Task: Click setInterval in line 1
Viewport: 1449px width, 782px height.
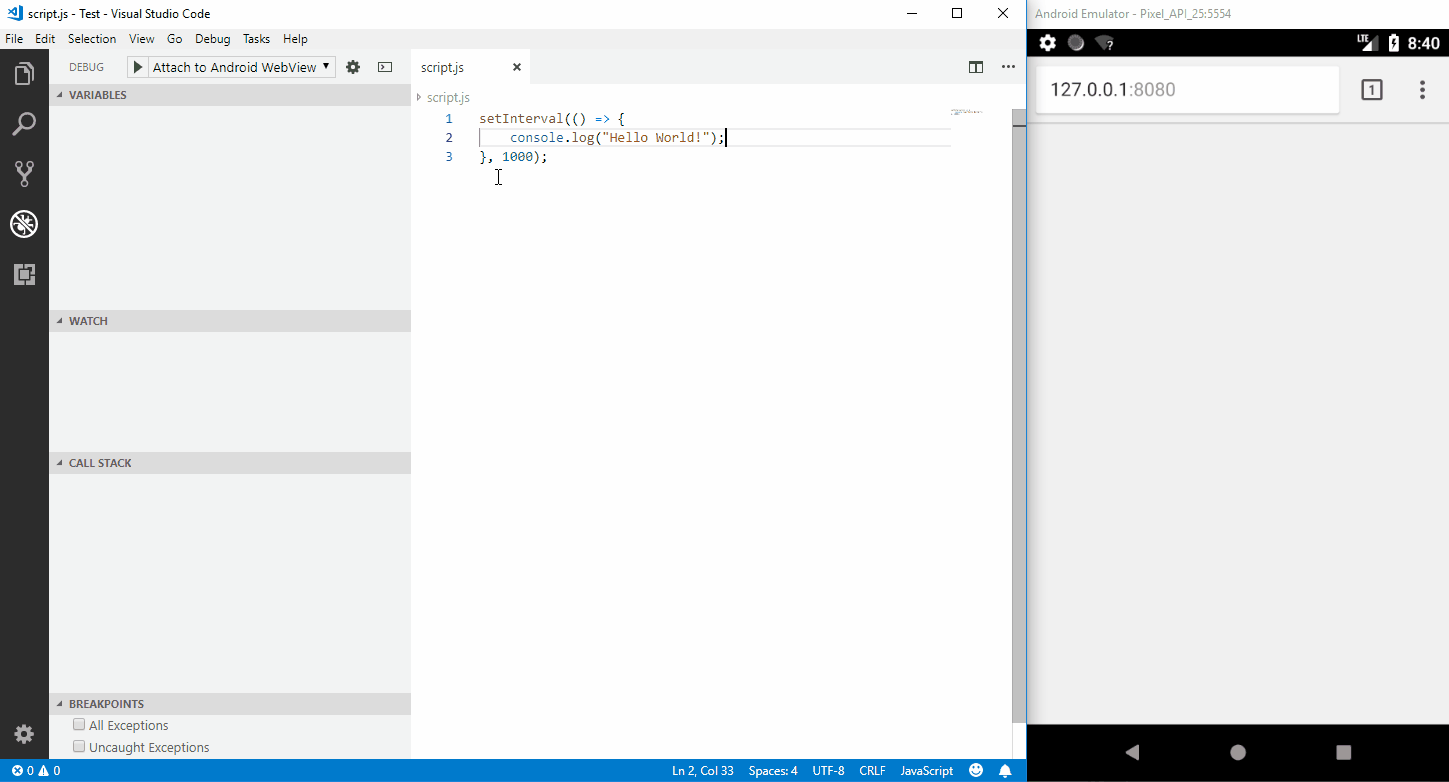Action: [521, 119]
